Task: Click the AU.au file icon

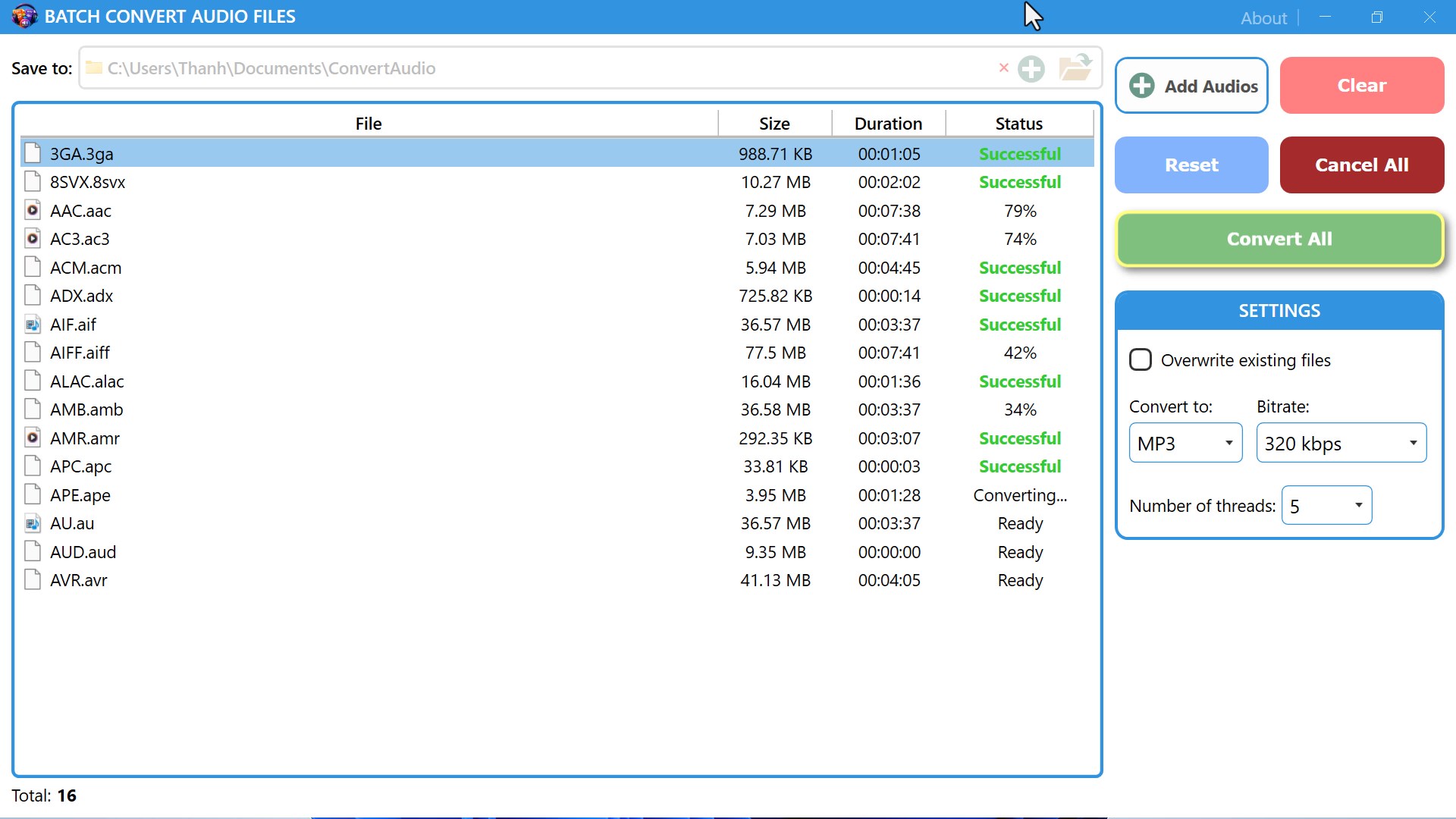Action: click(33, 523)
